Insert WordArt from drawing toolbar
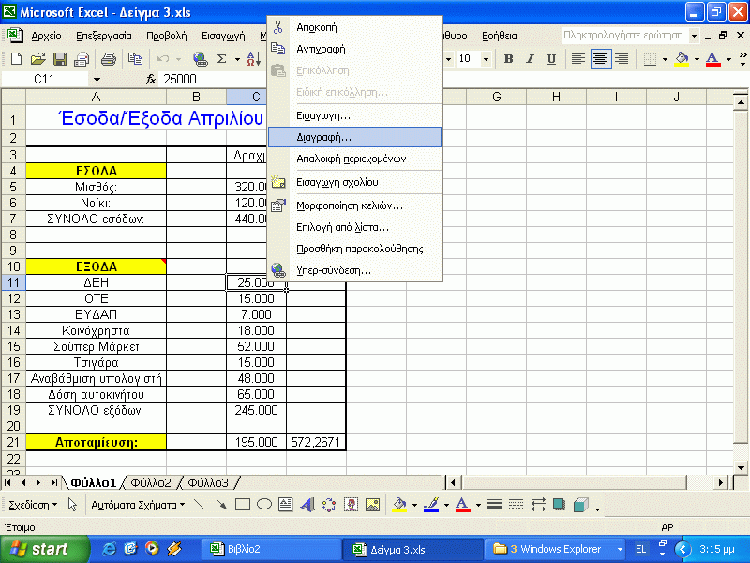The image size is (750, 563). (307, 504)
